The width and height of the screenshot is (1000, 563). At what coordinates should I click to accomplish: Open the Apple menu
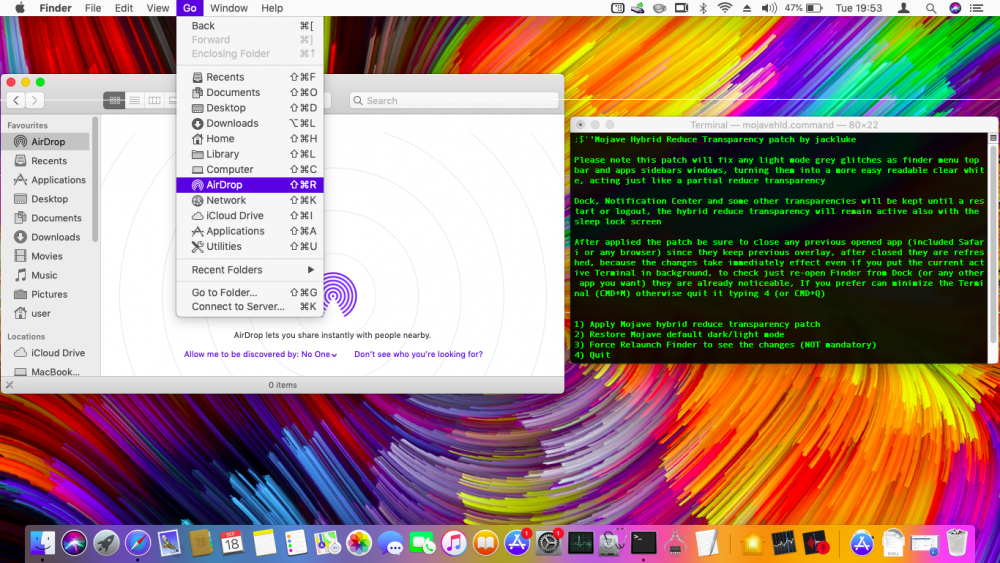(x=20, y=8)
